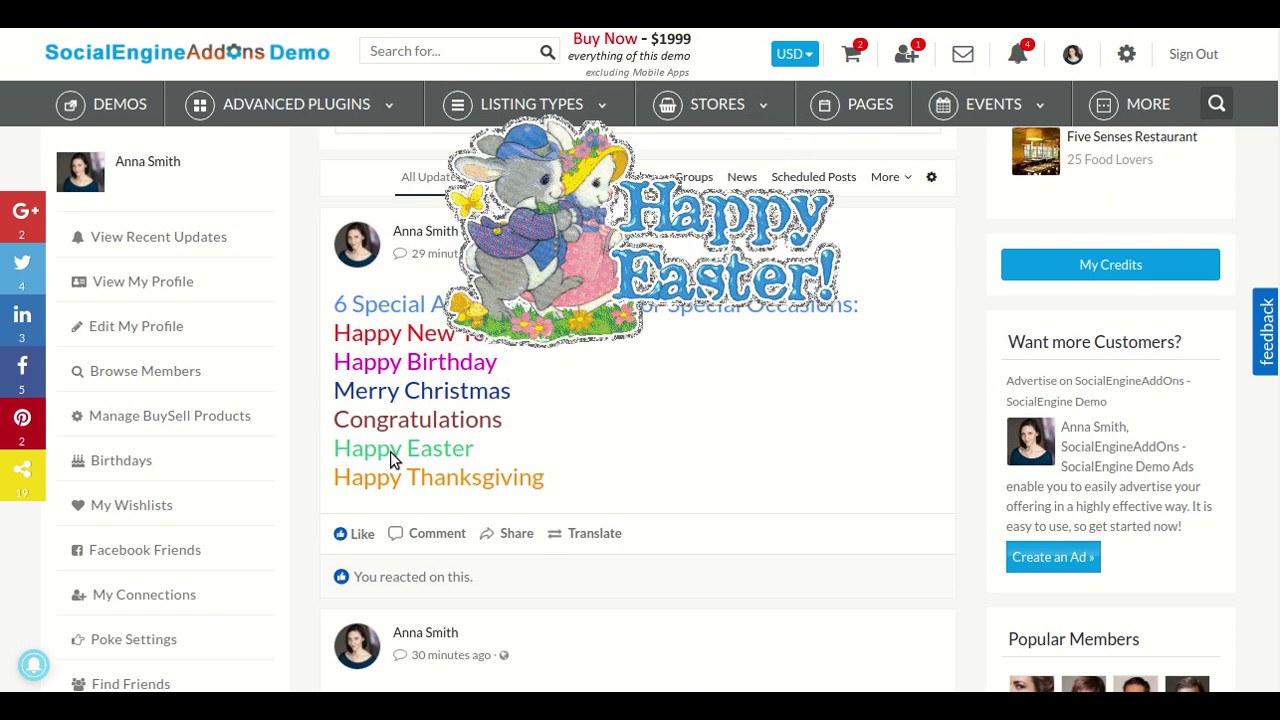
Task: Share the post
Action: (x=506, y=533)
